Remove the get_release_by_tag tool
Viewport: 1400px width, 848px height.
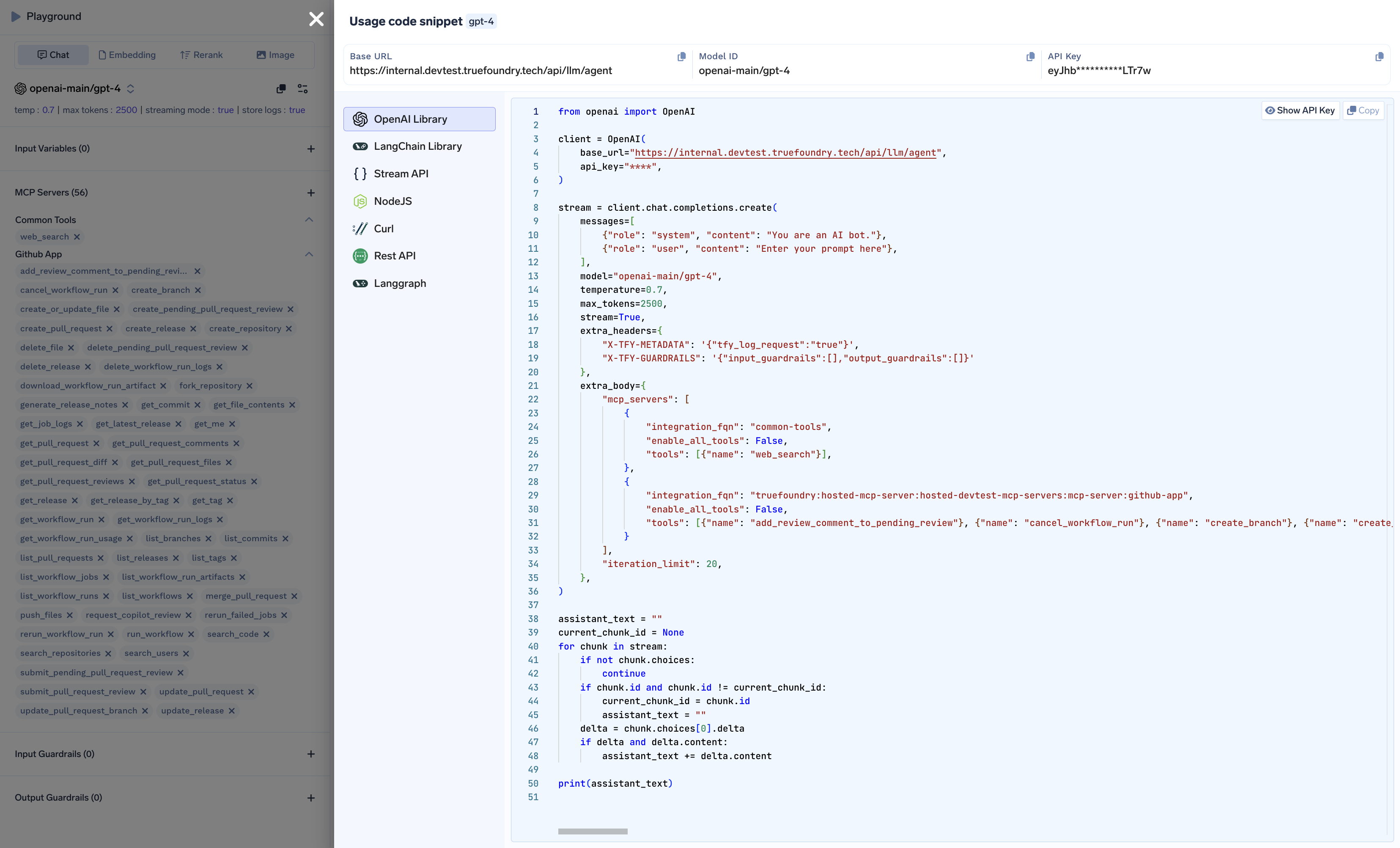click(176, 500)
